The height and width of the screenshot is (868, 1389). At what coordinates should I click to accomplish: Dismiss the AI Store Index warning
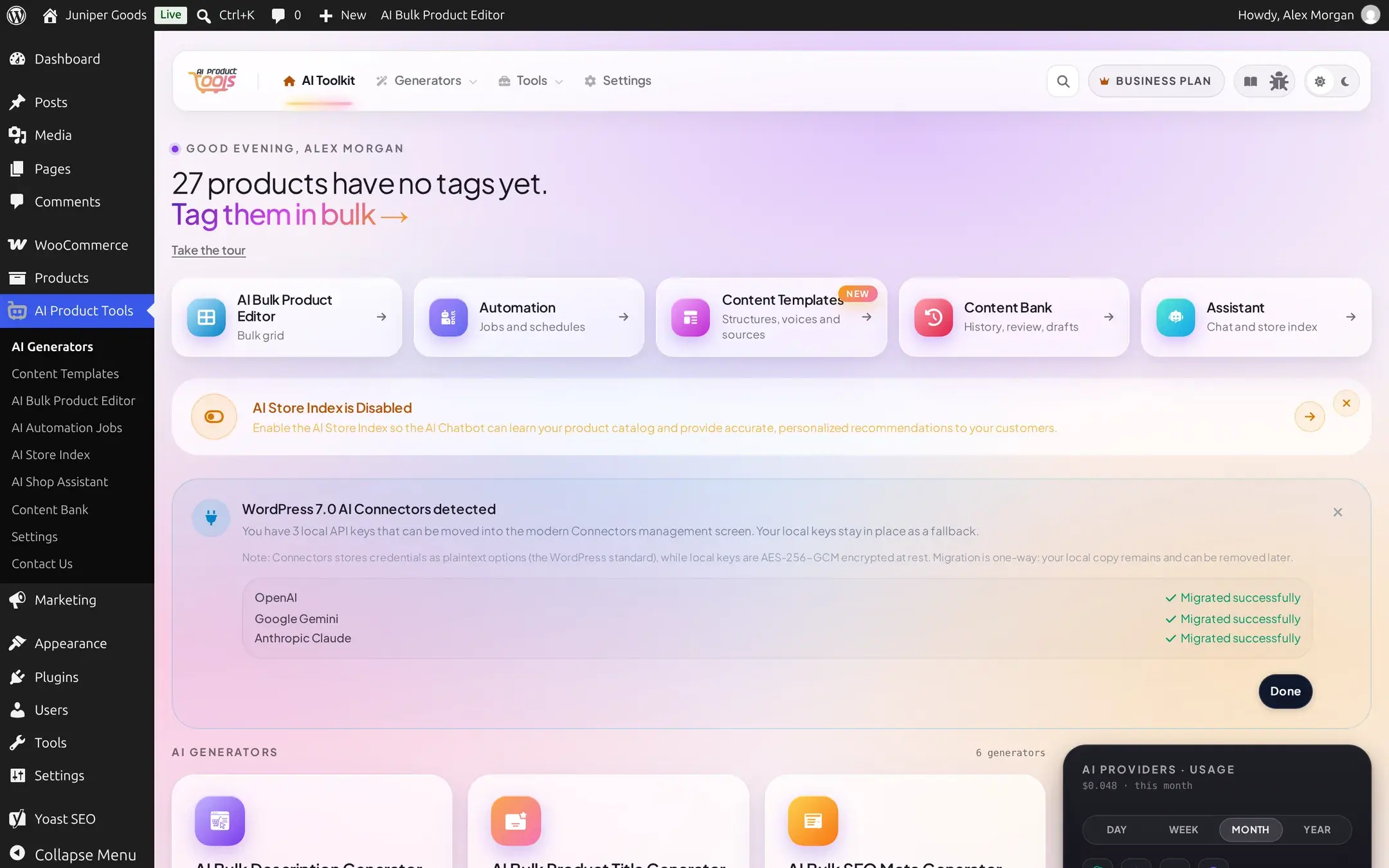(x=1346, y=403)
